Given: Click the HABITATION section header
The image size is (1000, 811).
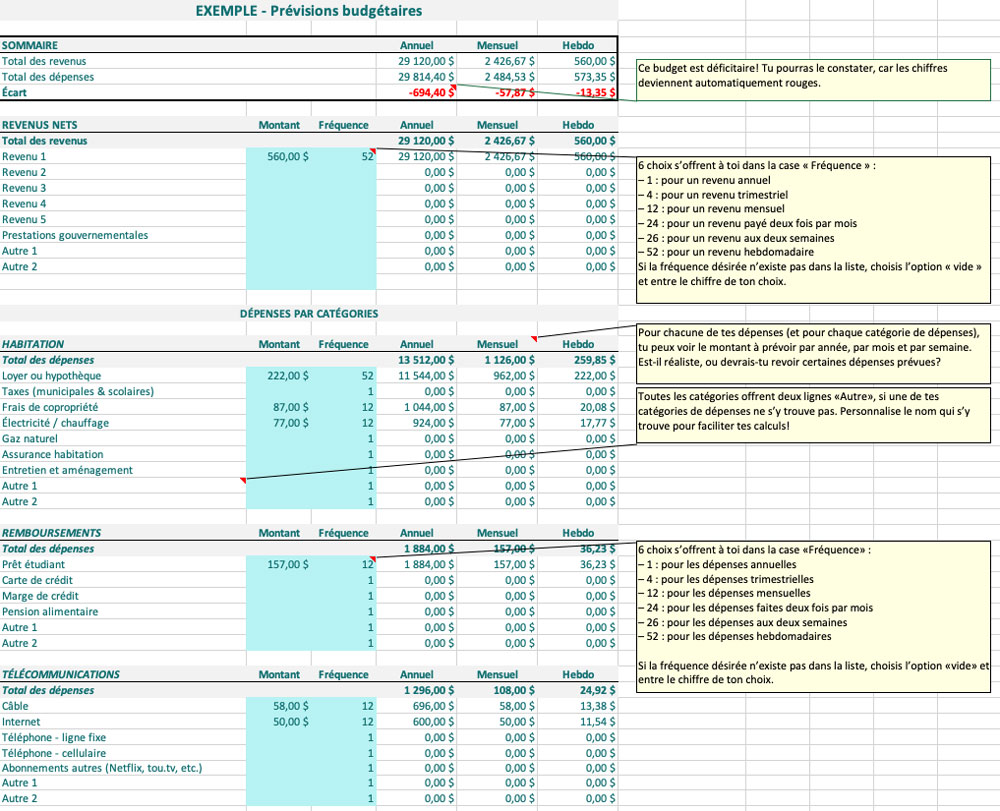Looking at the screenshot, I should [33, 344].
